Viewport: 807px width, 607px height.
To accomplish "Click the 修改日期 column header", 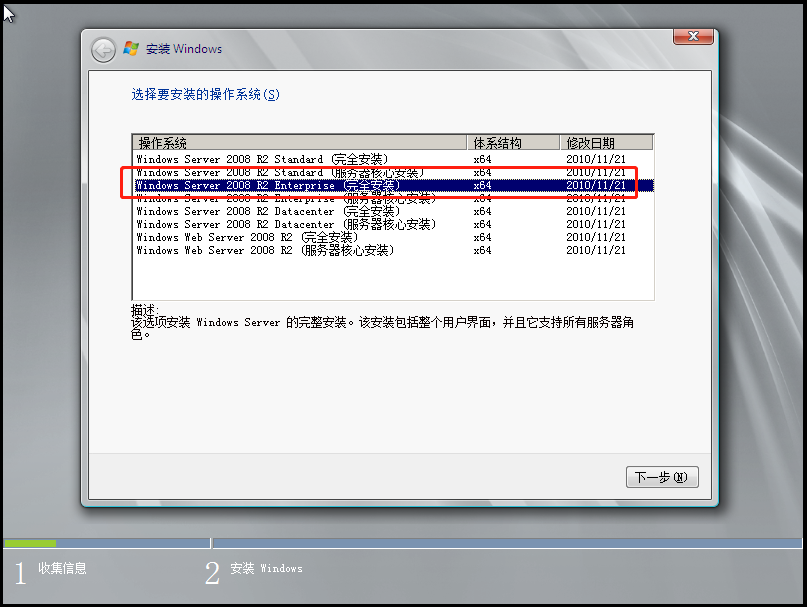I will pos(606,143).
